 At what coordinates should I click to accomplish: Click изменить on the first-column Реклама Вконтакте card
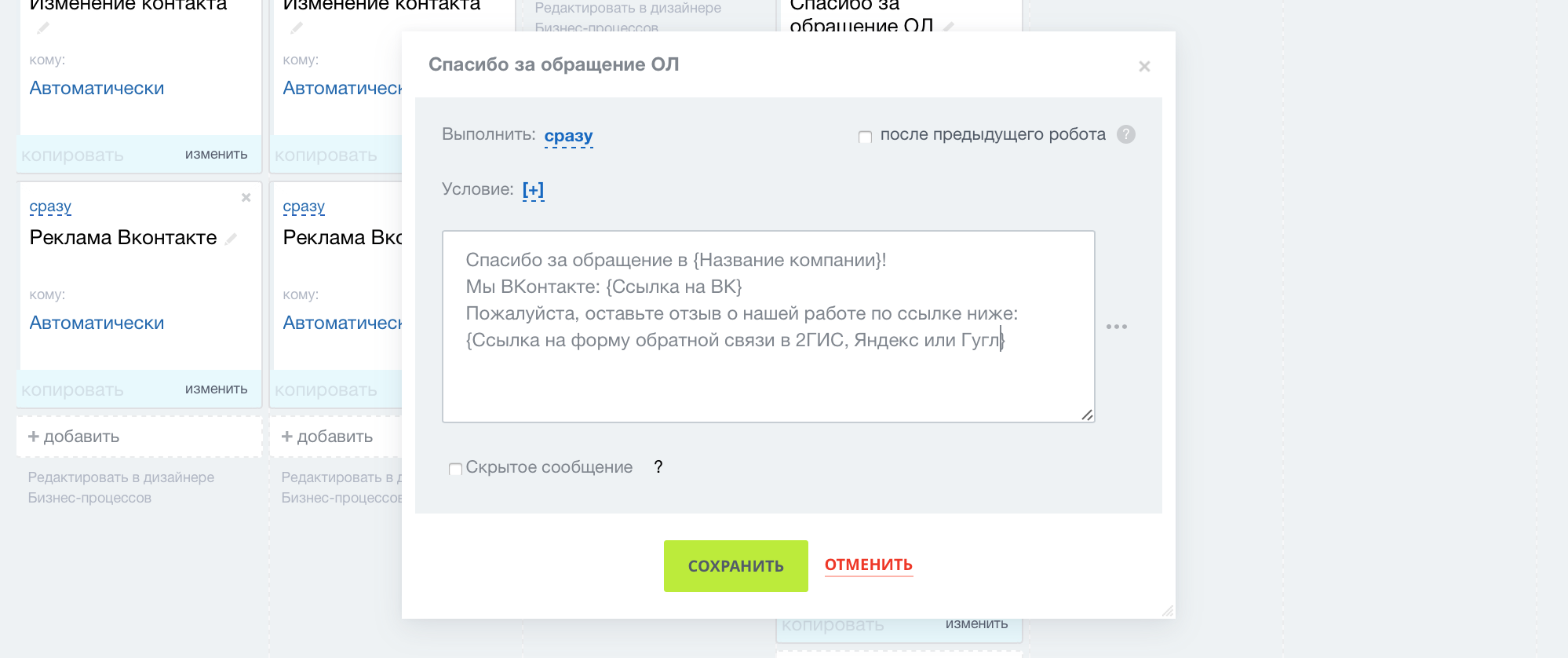click(216, 389)
